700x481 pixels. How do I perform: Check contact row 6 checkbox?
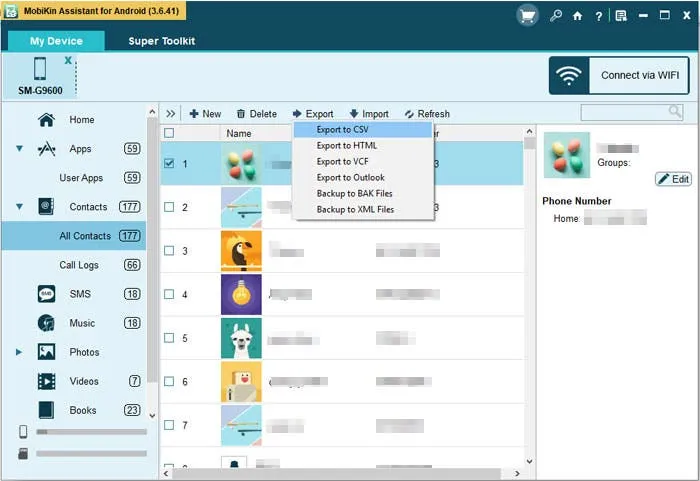pos(169,381)
